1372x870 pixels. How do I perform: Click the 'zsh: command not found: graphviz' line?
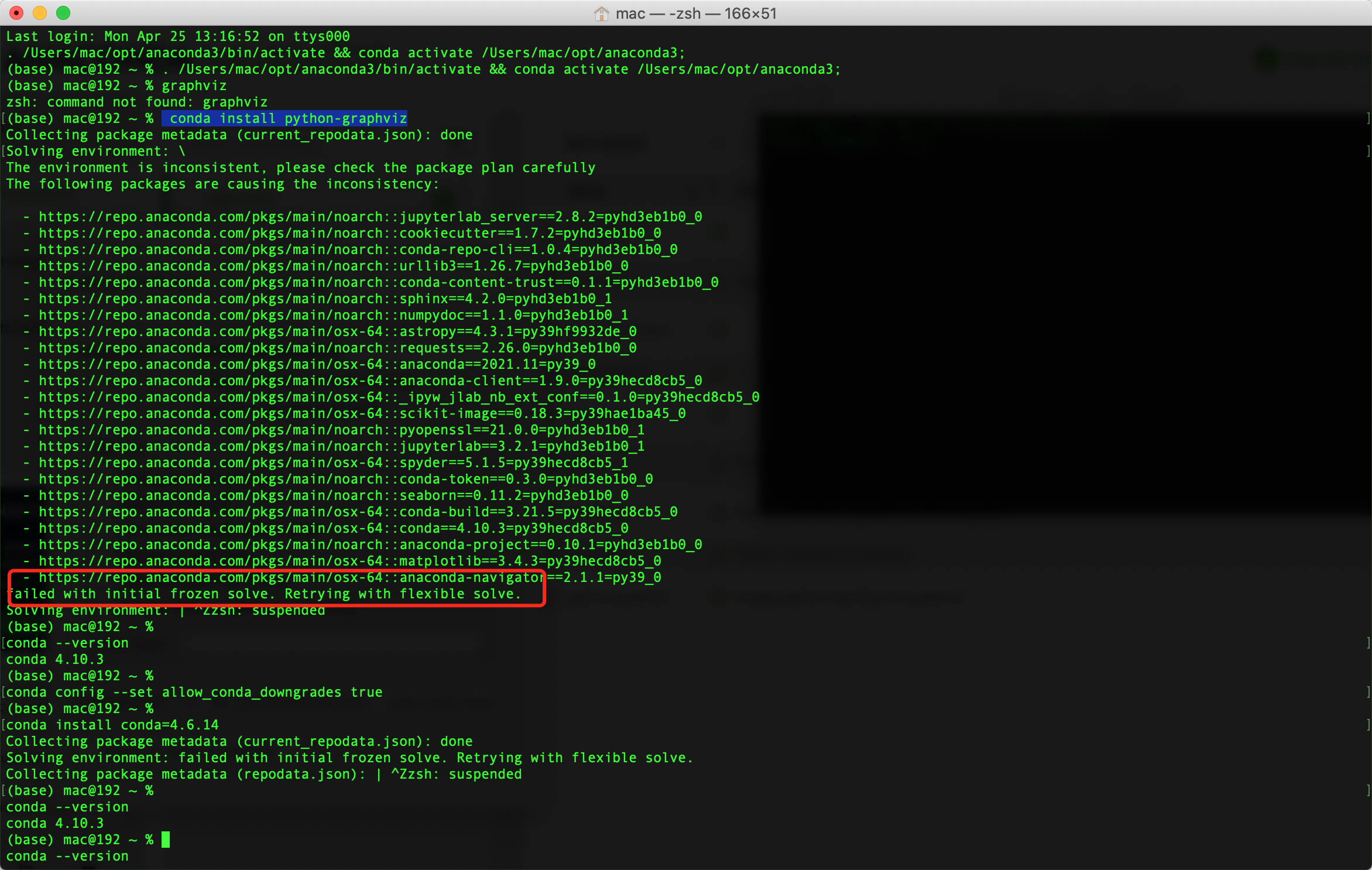[137, 102]
